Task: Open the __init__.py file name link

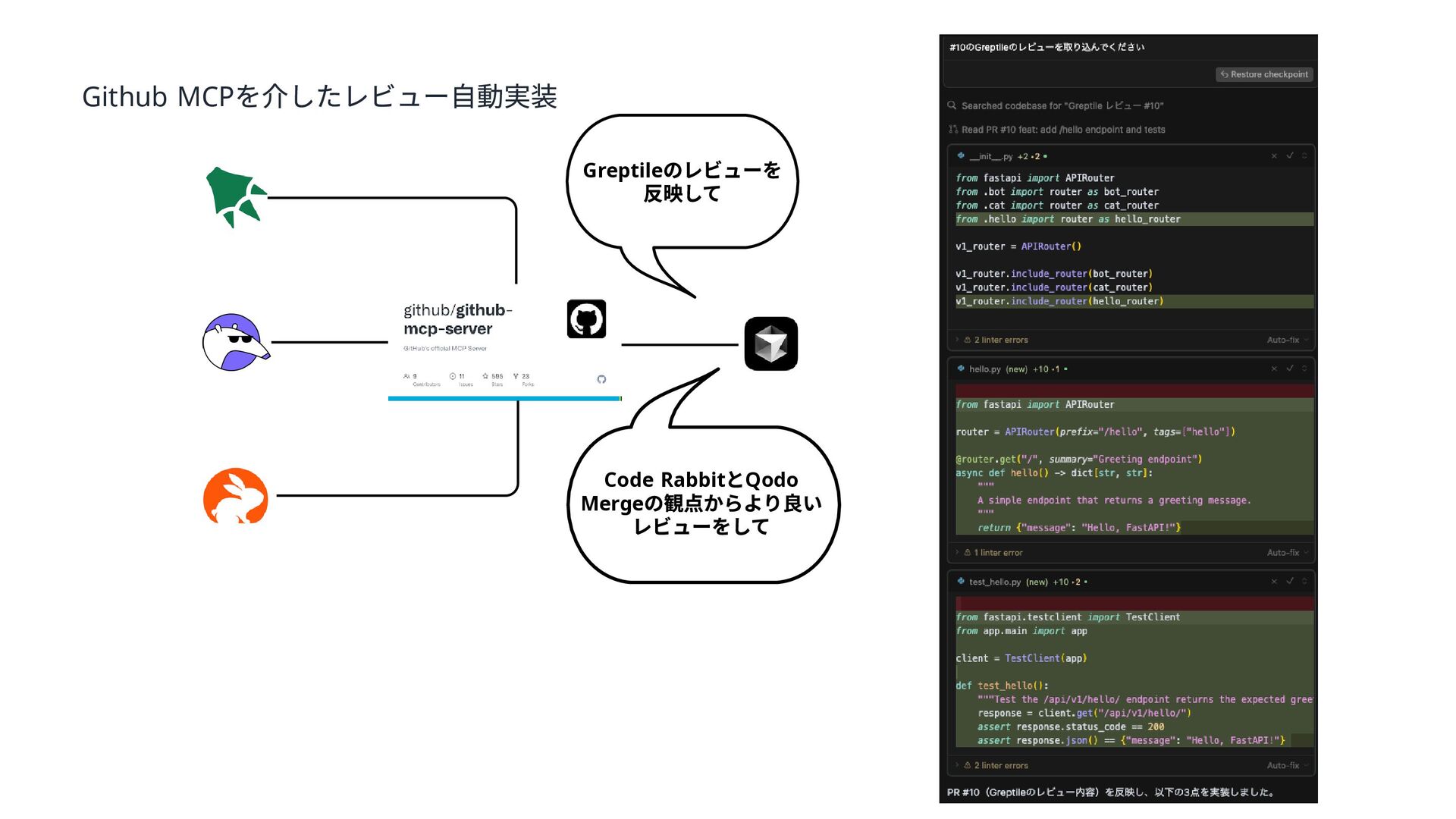Action: point(991,156)
